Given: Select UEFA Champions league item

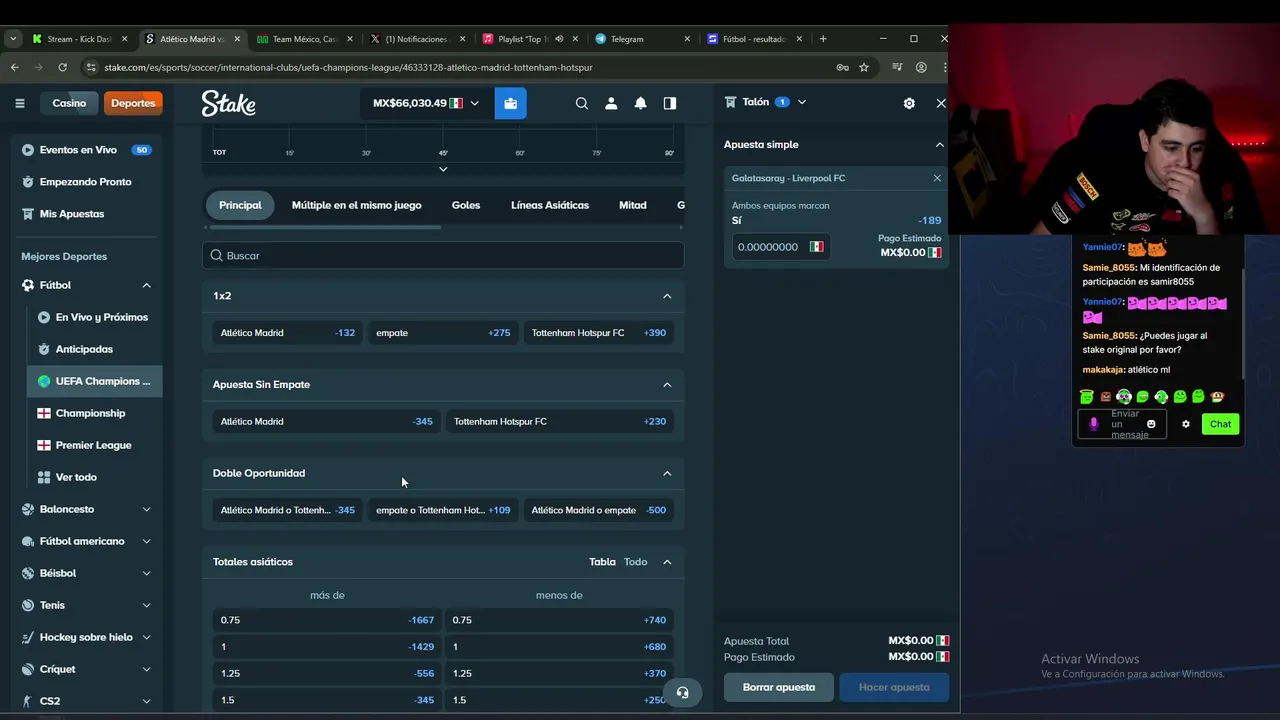Looking at the screenshot, I should [94, 381].
